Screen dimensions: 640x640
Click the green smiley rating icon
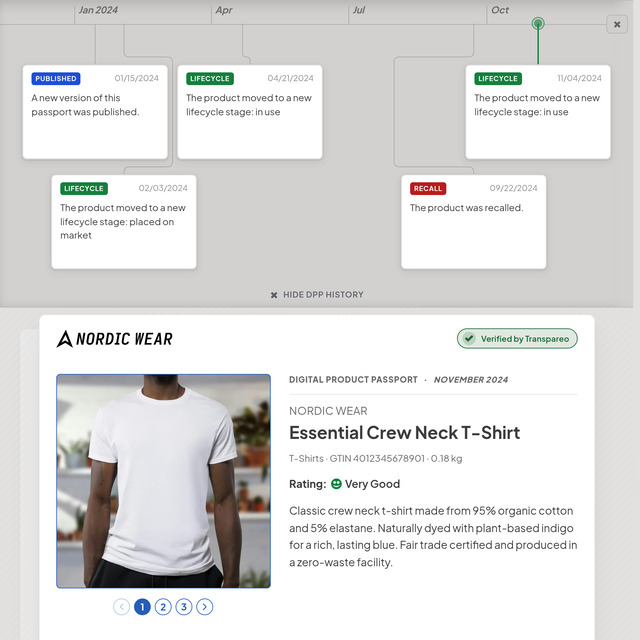tap(336, 484)
